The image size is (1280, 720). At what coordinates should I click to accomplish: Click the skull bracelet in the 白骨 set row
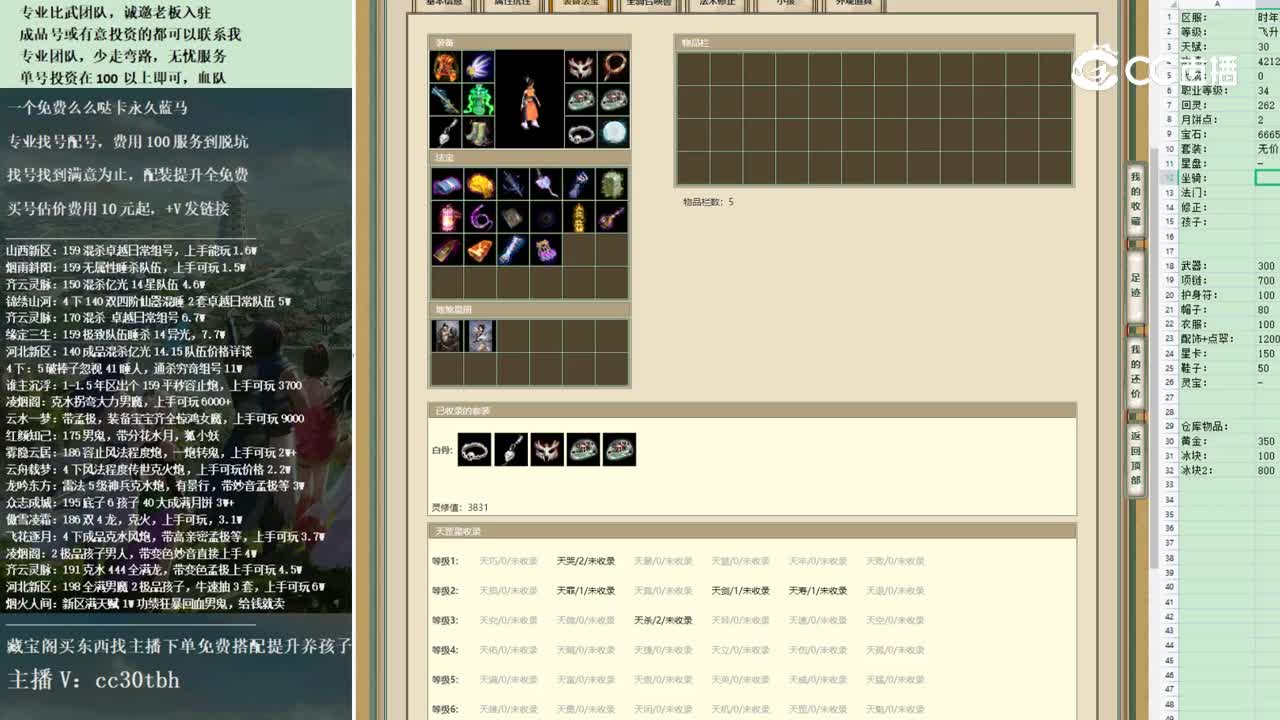pyautogui.click(x=475, y=450)
